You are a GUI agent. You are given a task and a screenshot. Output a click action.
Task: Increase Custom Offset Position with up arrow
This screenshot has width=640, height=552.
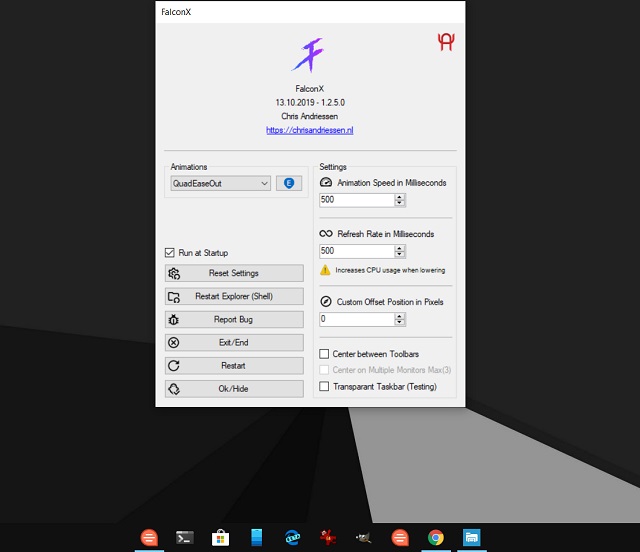coord(400,316)
